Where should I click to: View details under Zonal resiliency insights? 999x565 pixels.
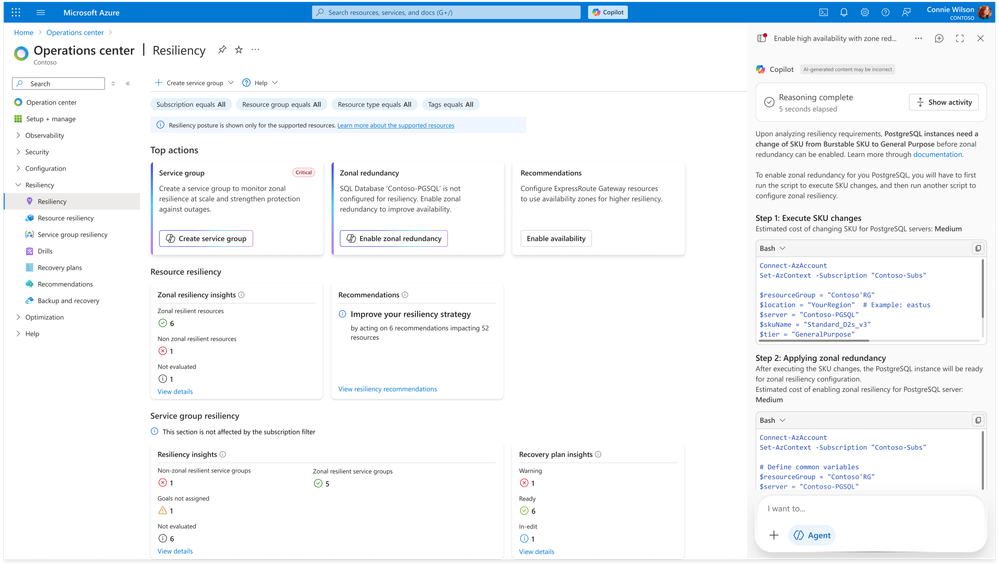coord(175,392)
